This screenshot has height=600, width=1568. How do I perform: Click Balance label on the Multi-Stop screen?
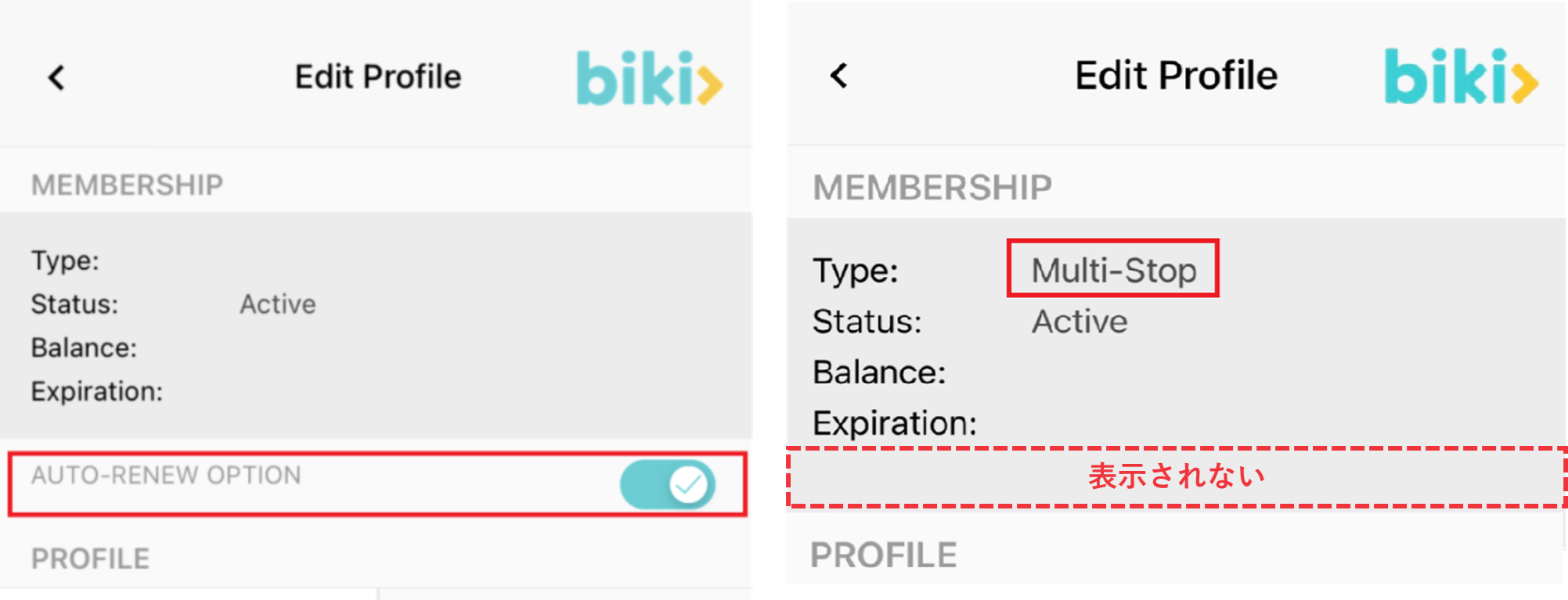click(879, 372)
